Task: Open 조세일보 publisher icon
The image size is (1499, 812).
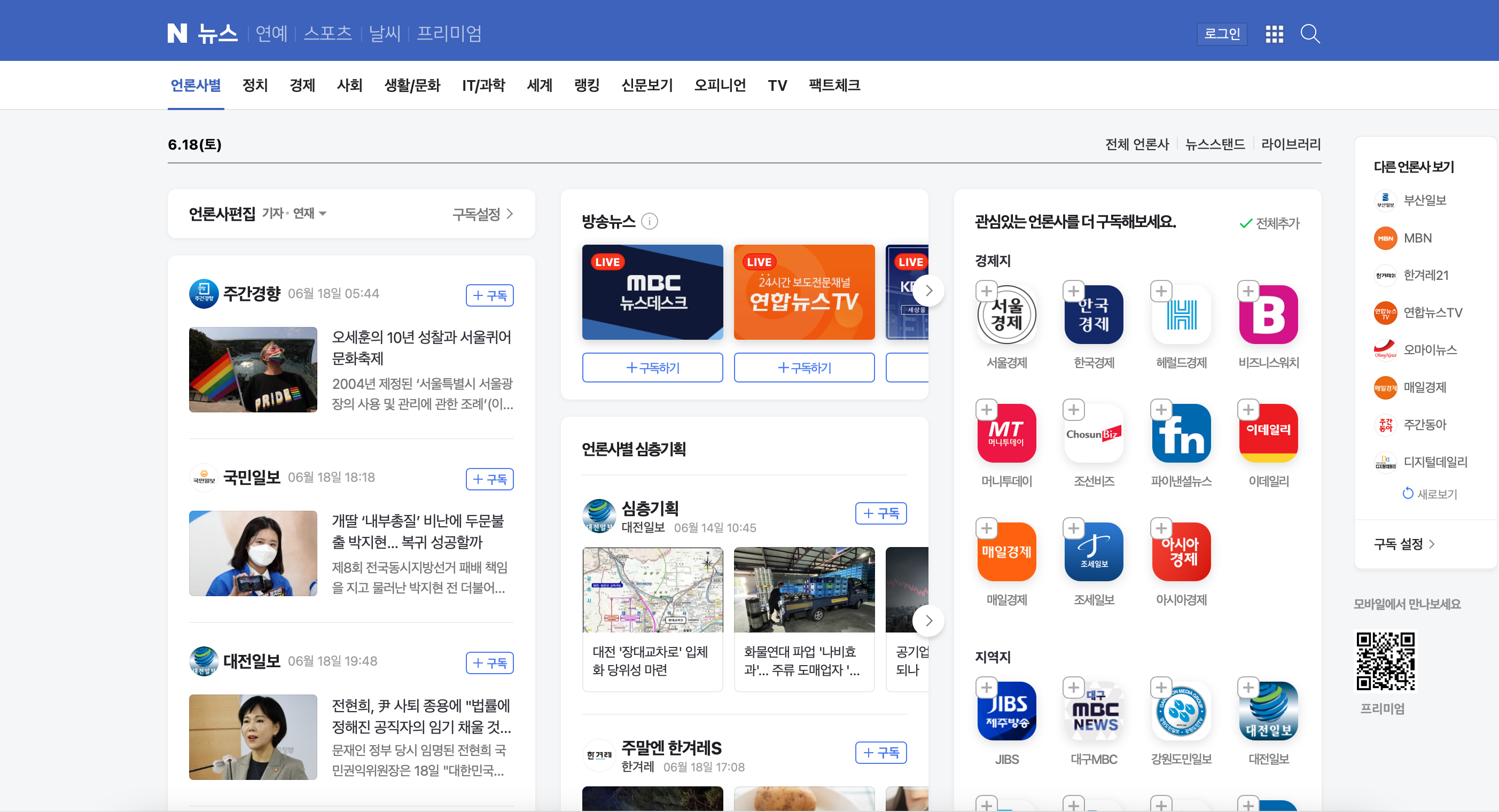Action: [x=1094, y=552]
